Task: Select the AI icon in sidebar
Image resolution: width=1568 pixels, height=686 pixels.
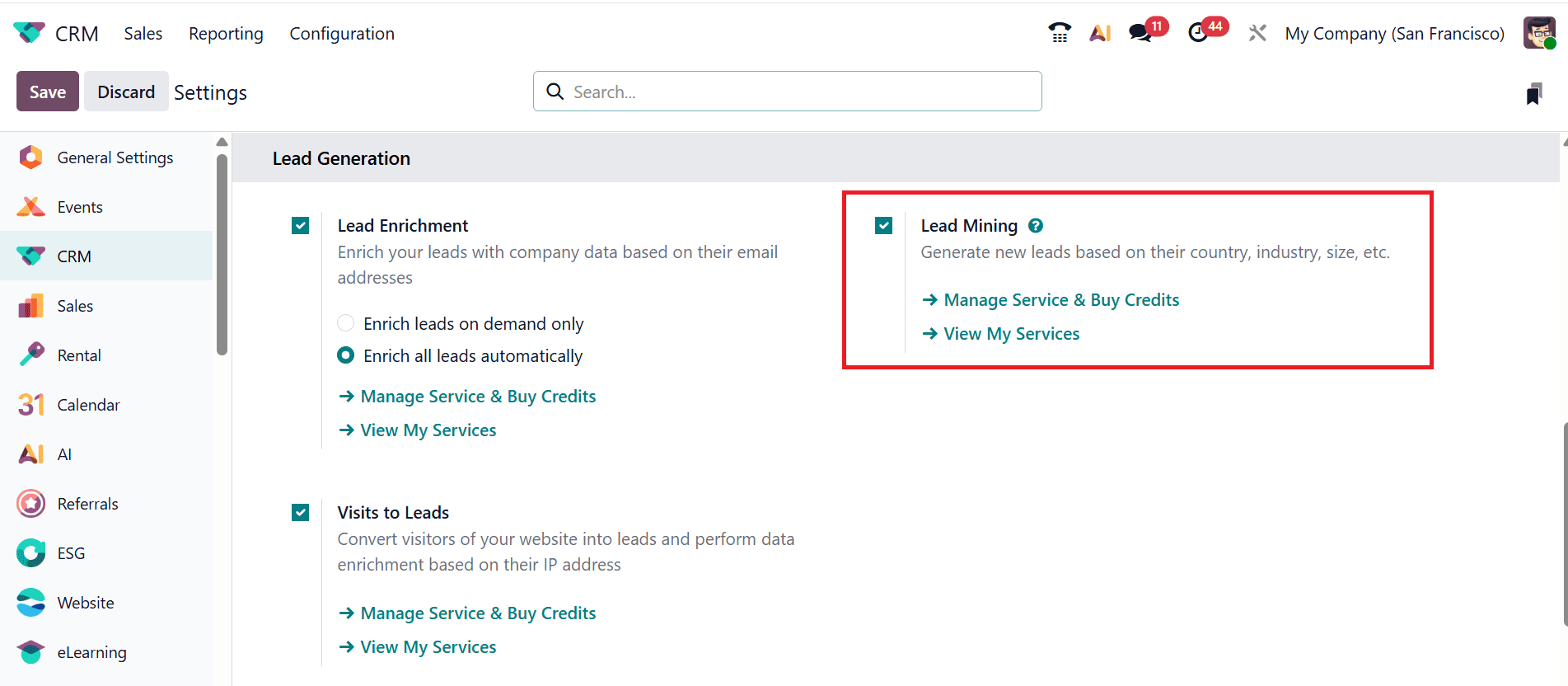Action: coord(30,454)
